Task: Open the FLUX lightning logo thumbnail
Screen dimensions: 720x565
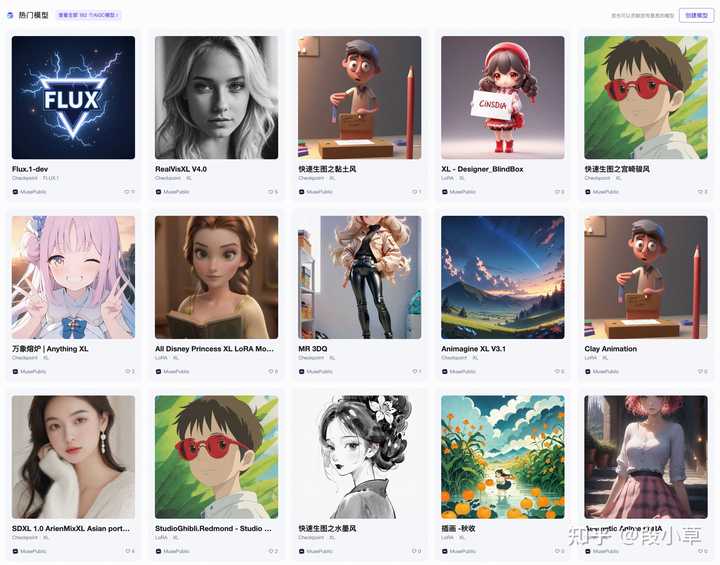Action: tap(73, 97)
